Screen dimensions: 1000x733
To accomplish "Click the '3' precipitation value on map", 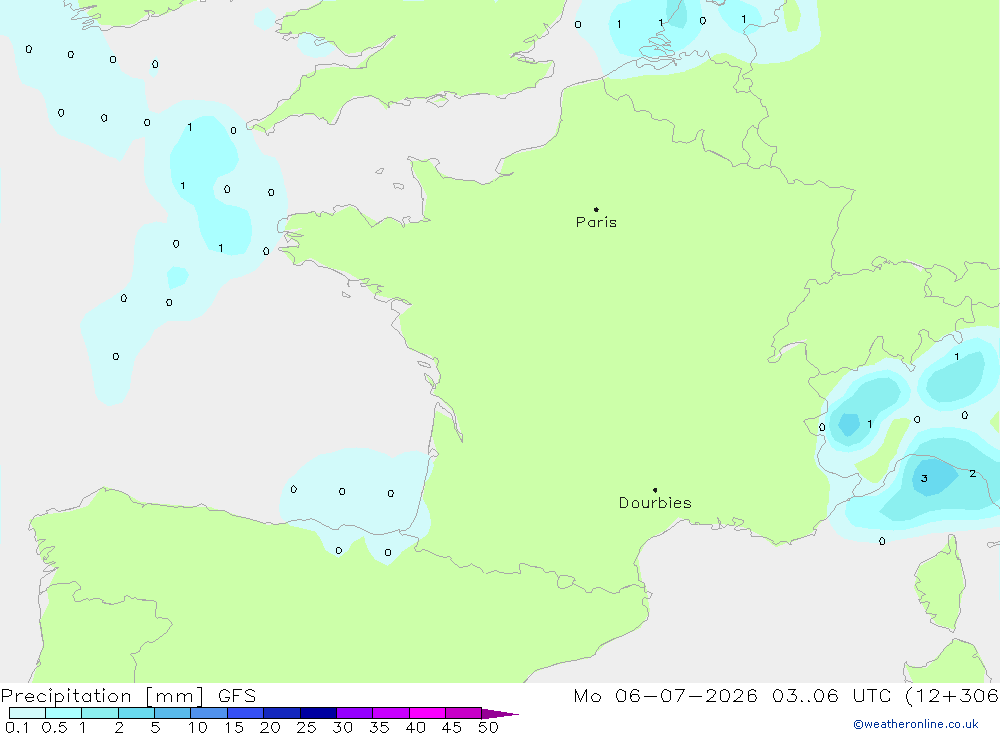I will click(x=924, y=478).
